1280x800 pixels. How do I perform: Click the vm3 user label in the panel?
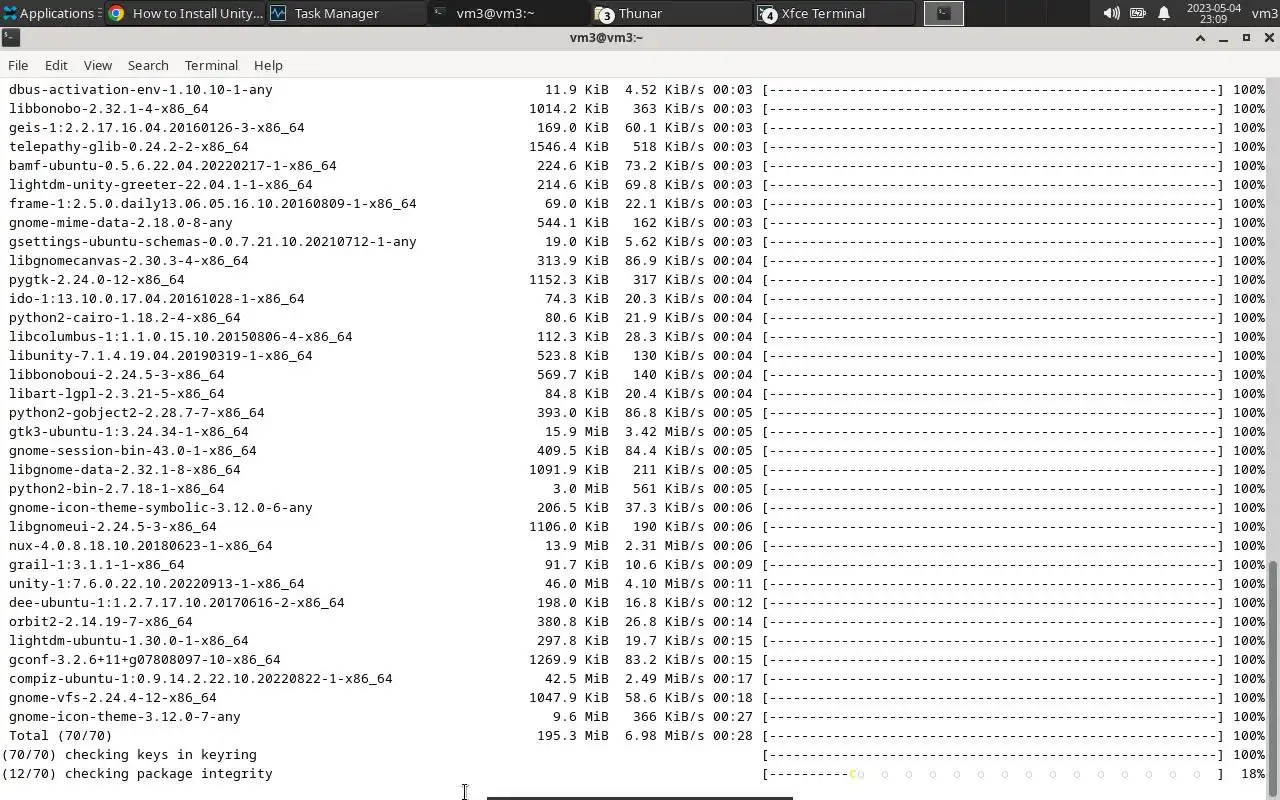coord(1263,14)
